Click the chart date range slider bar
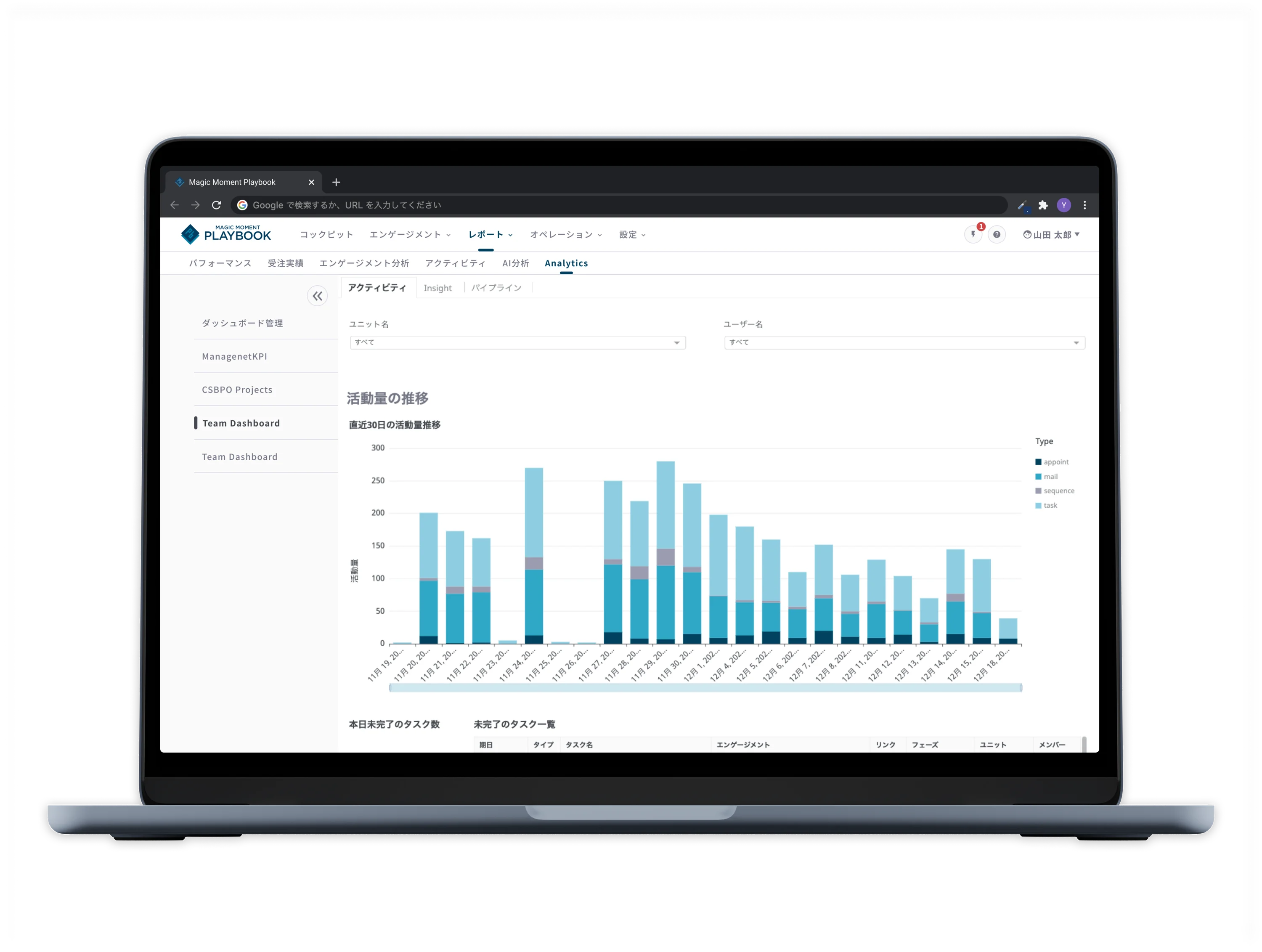This screenshot has width=1262, height=952. (705, 687)
